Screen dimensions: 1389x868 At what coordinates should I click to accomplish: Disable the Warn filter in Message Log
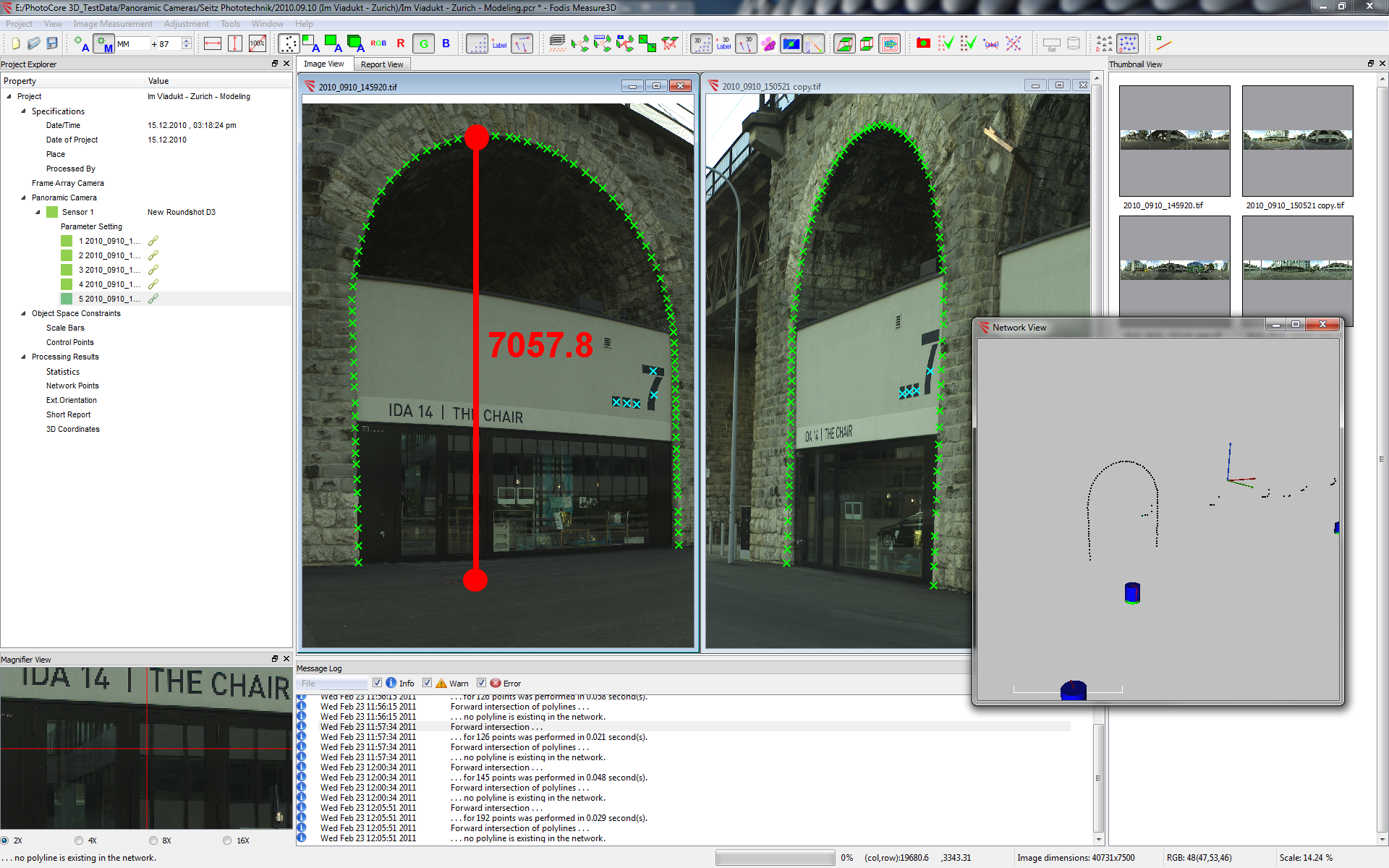tap(427, 683)
